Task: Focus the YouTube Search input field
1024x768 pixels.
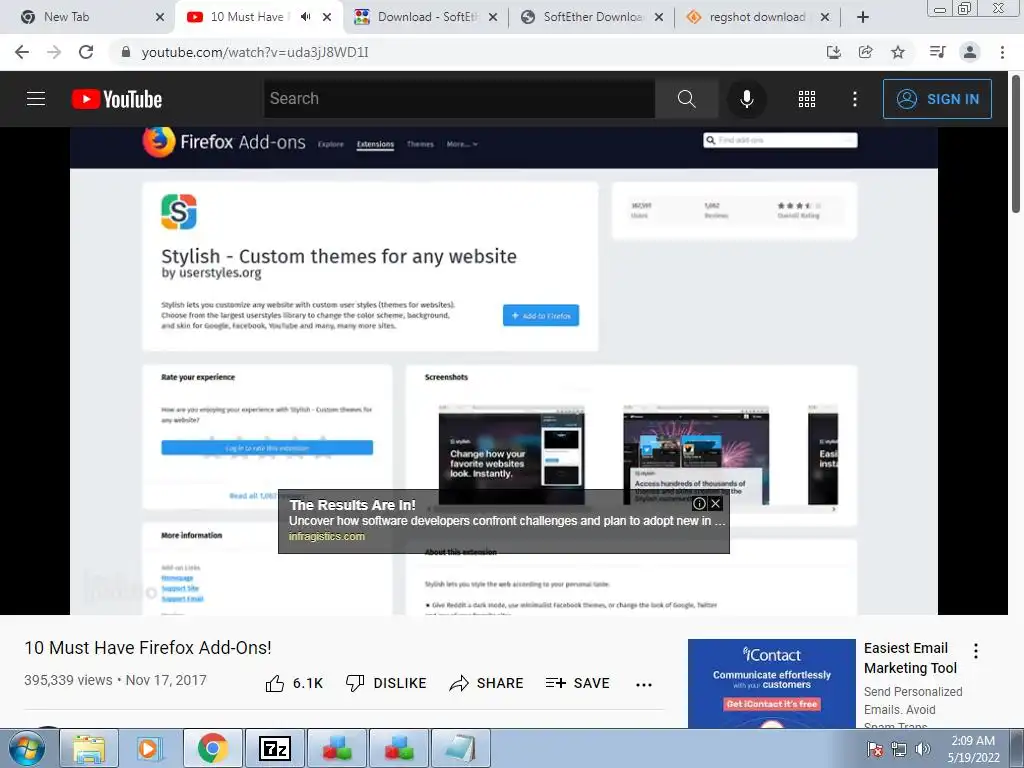Action: (x=459, y=99)
